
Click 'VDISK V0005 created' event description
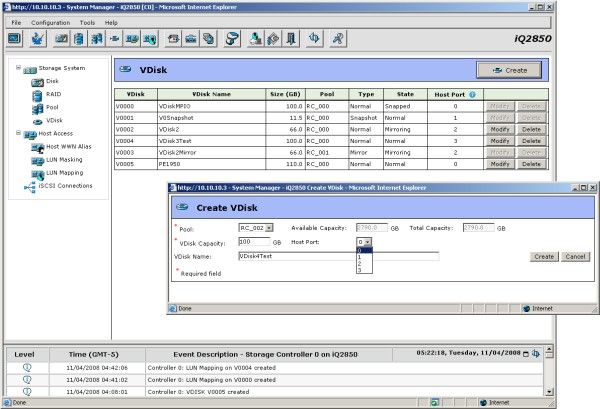tap(198, 392)
